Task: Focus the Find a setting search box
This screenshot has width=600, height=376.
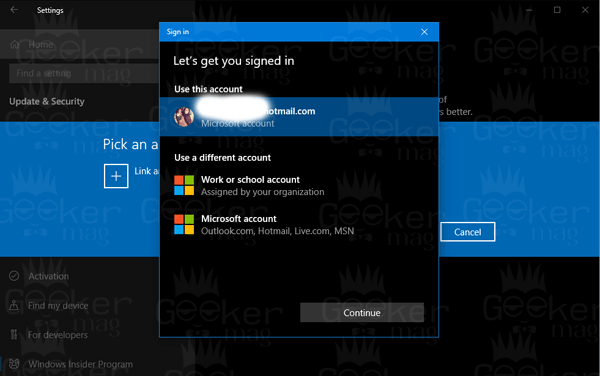Action: pos(84,73)
